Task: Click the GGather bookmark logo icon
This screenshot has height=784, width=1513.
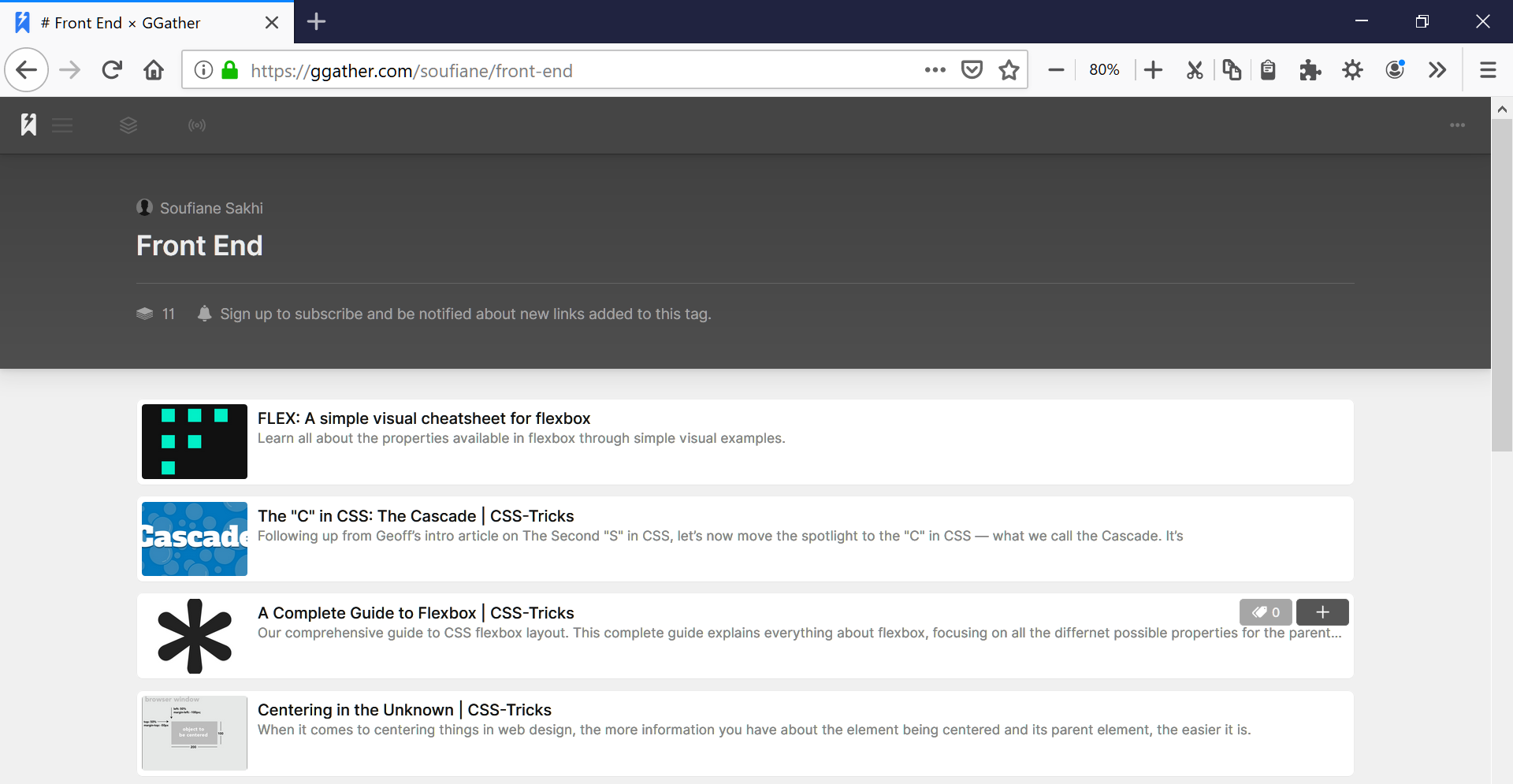Action: (28, 124)
